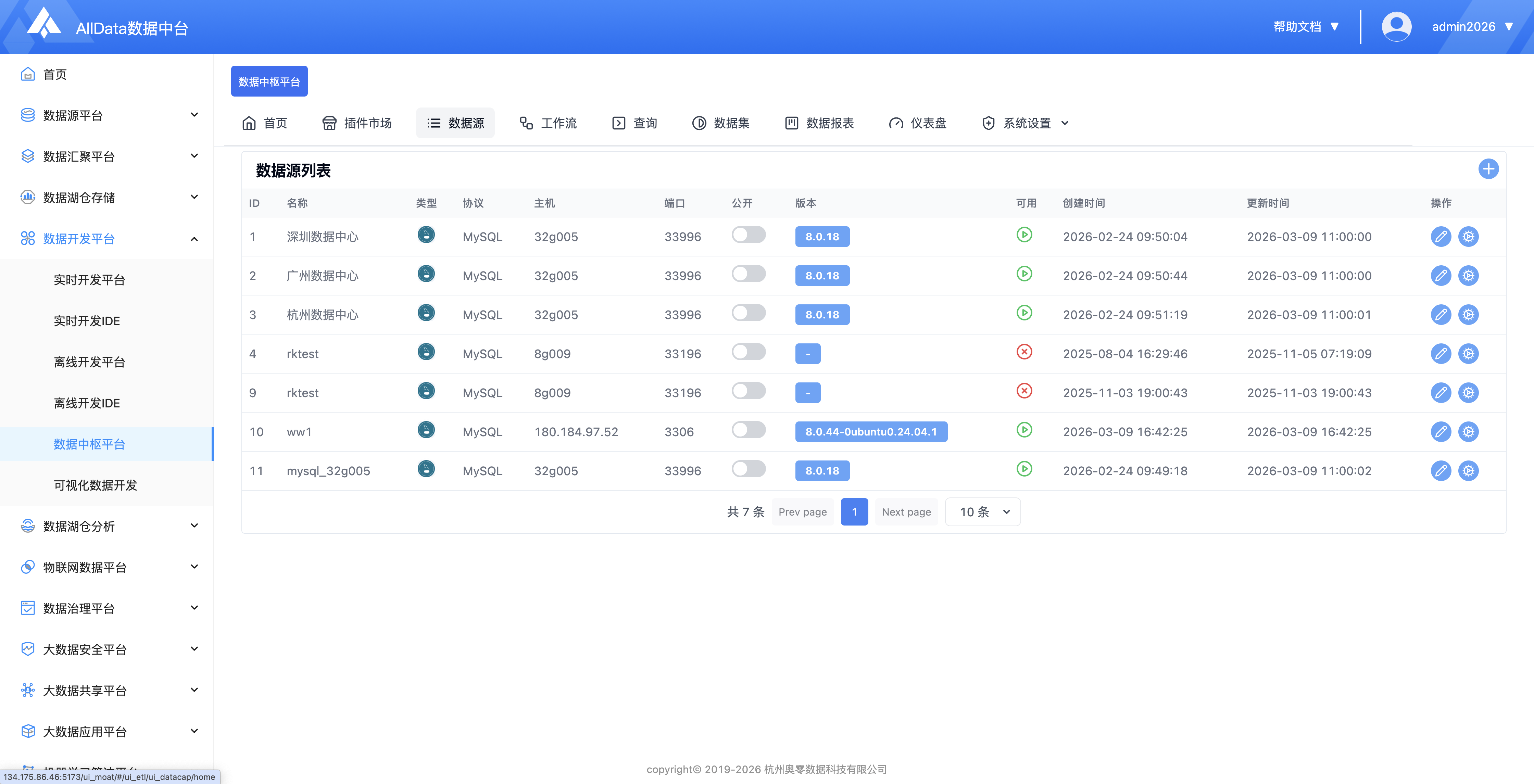Select page number 1

pyautogui.click(x=854, y=512)
